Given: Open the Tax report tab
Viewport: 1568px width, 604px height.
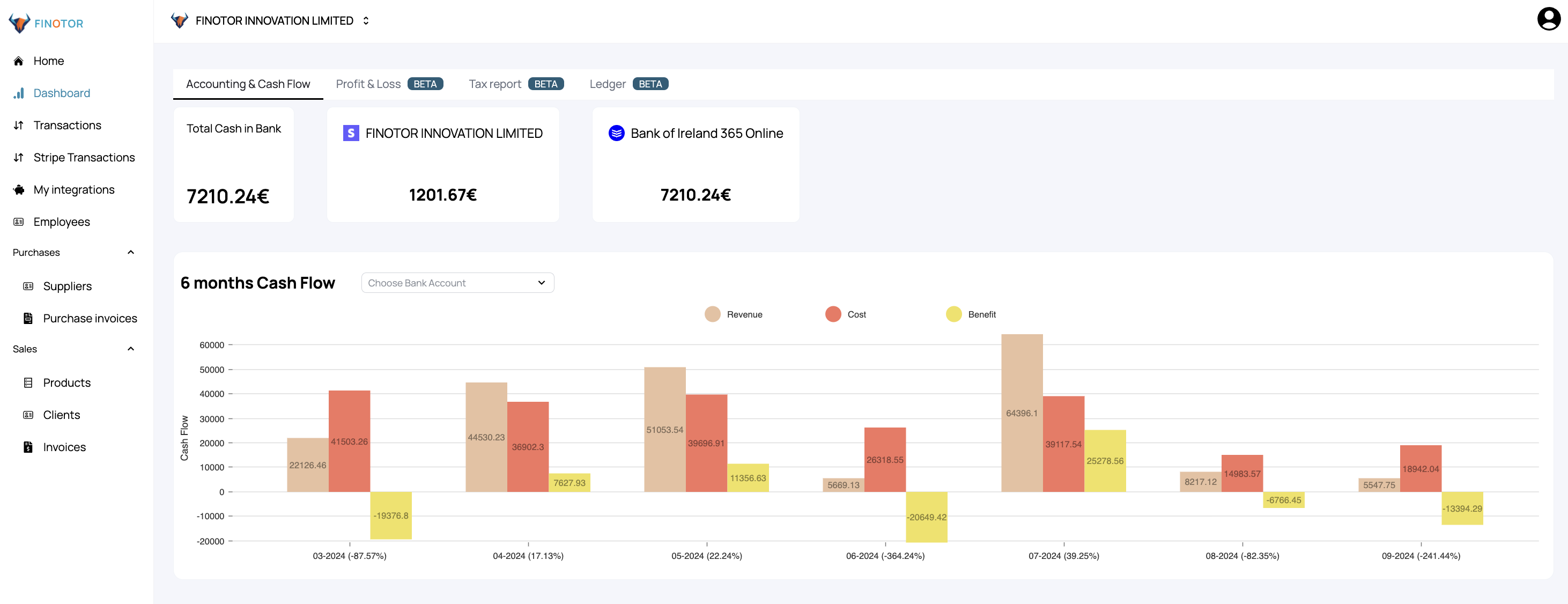Looking at the screenshot, I should tap(494, 84).
